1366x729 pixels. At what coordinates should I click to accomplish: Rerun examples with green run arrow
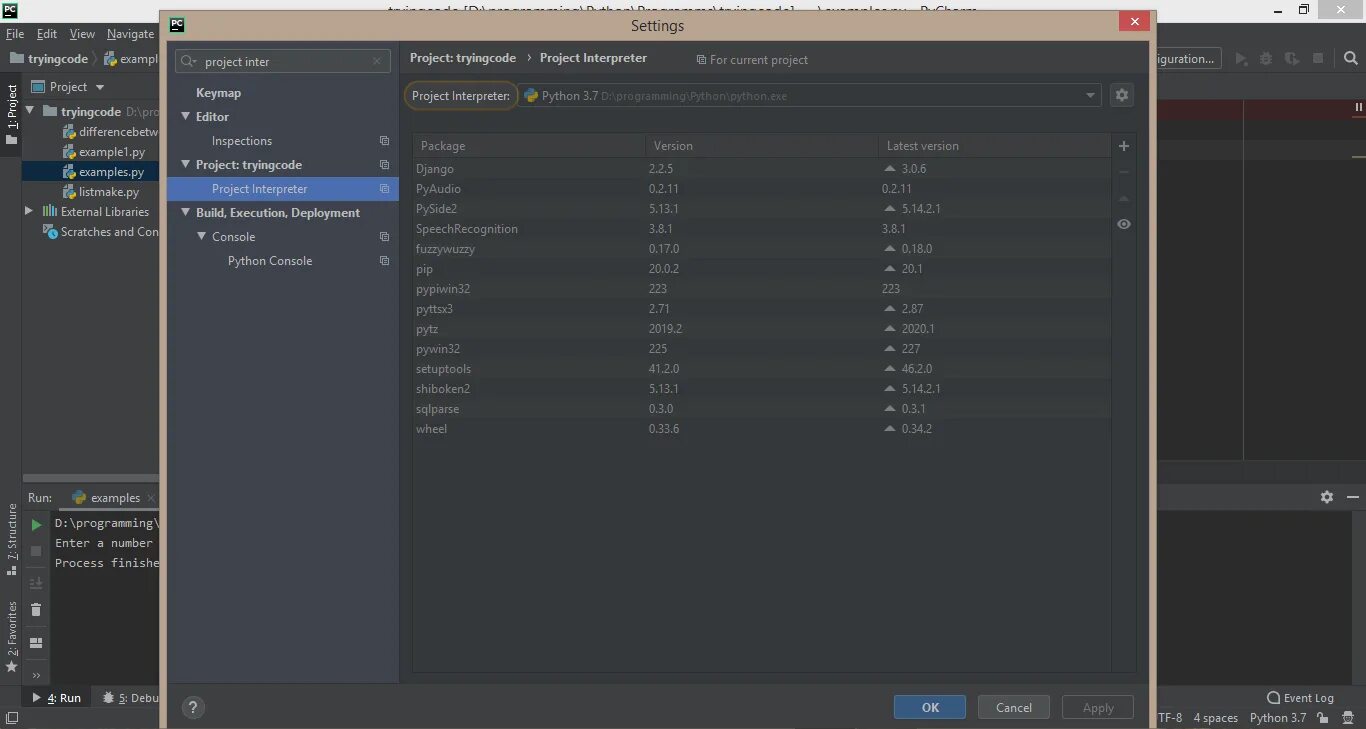[x=36, y=524]
